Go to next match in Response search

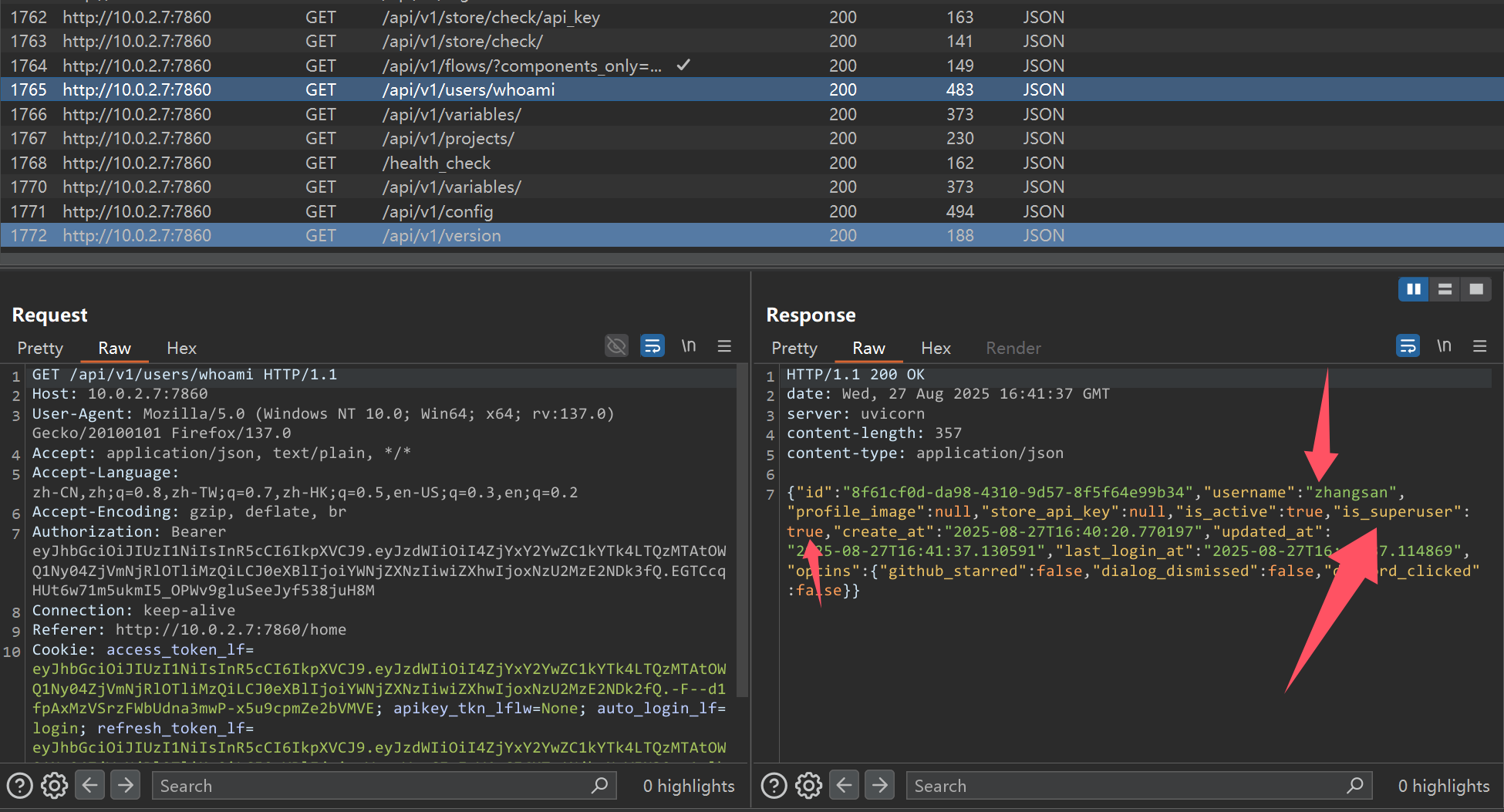click(879, 786)
